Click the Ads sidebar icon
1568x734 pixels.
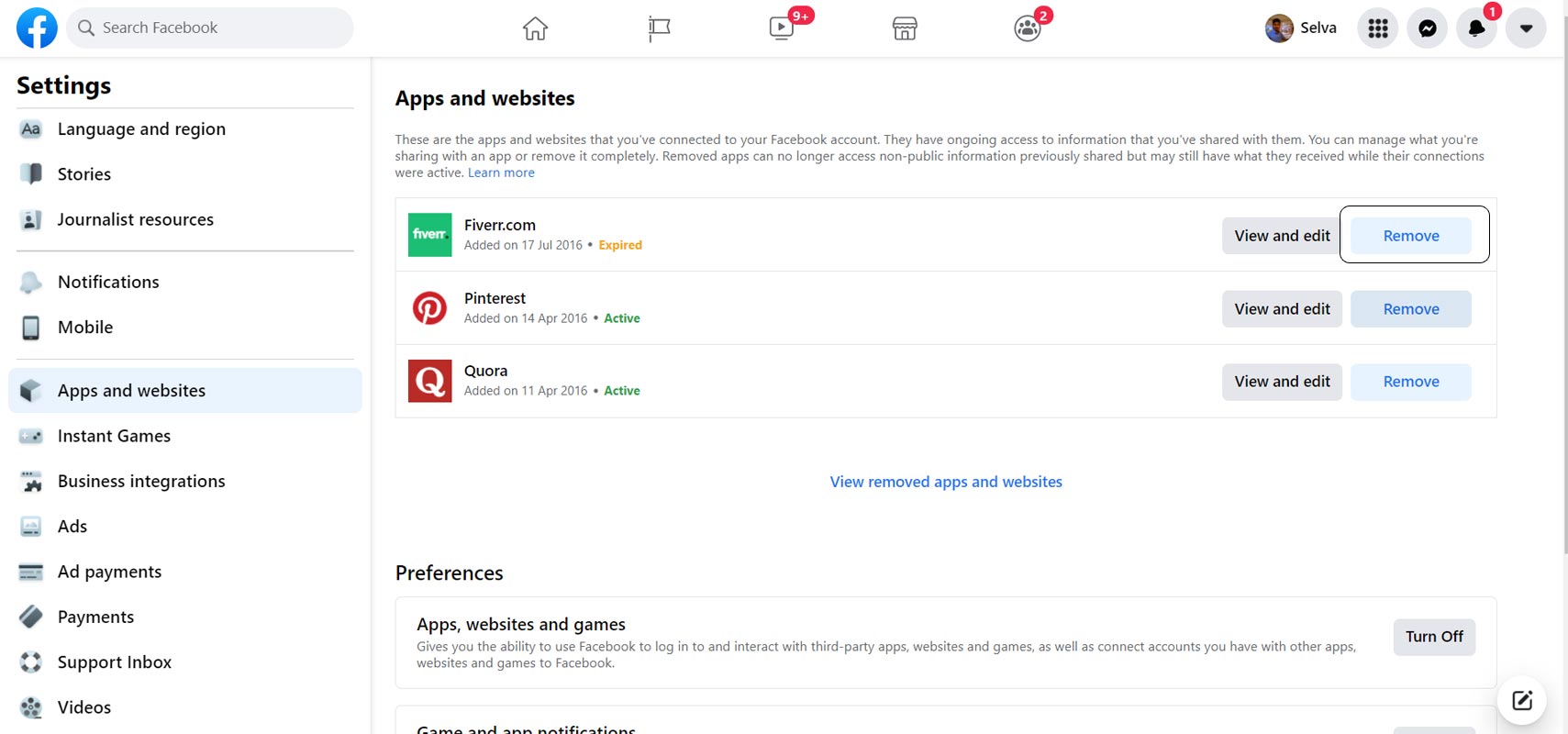tap(31, 527)
